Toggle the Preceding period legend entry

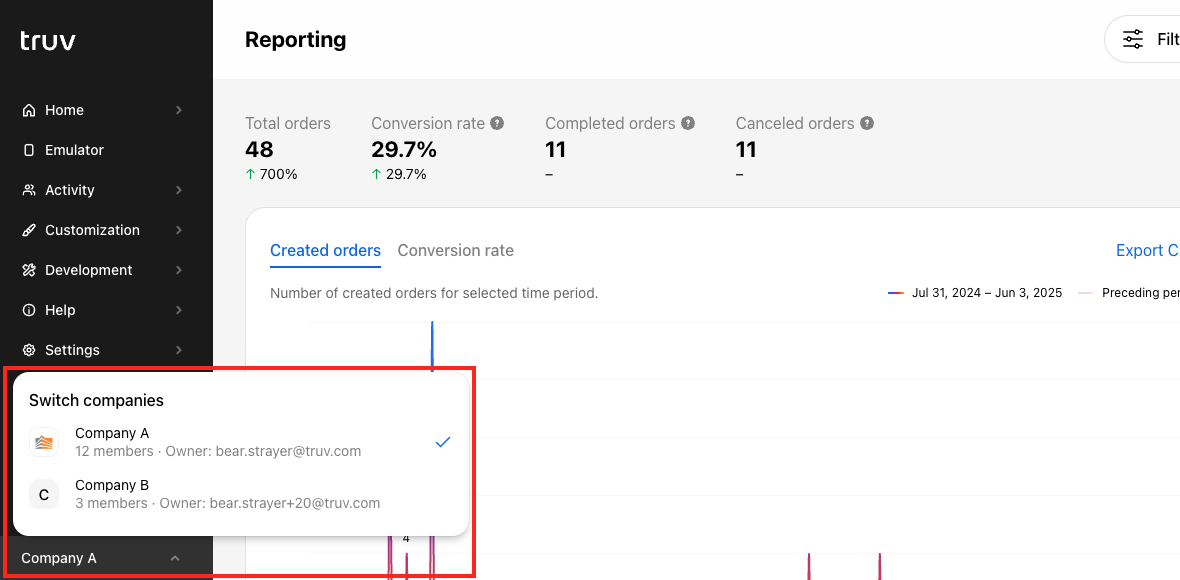pyautogui.click(x=1129, y=293)
